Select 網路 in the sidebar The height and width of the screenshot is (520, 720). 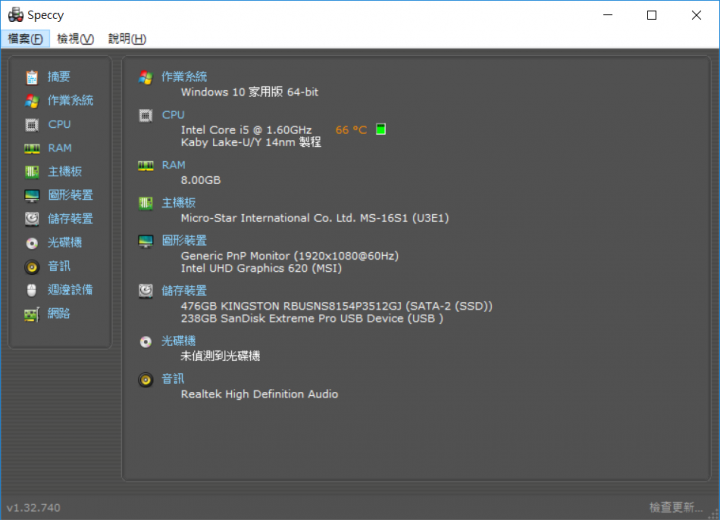[x=59, y=314]
